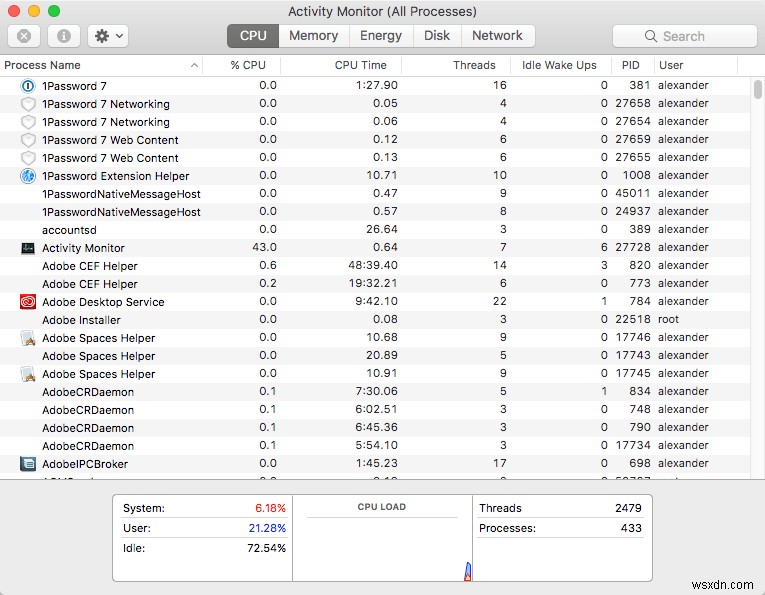Click the Idle 72.54% value

tap(266, 548)
